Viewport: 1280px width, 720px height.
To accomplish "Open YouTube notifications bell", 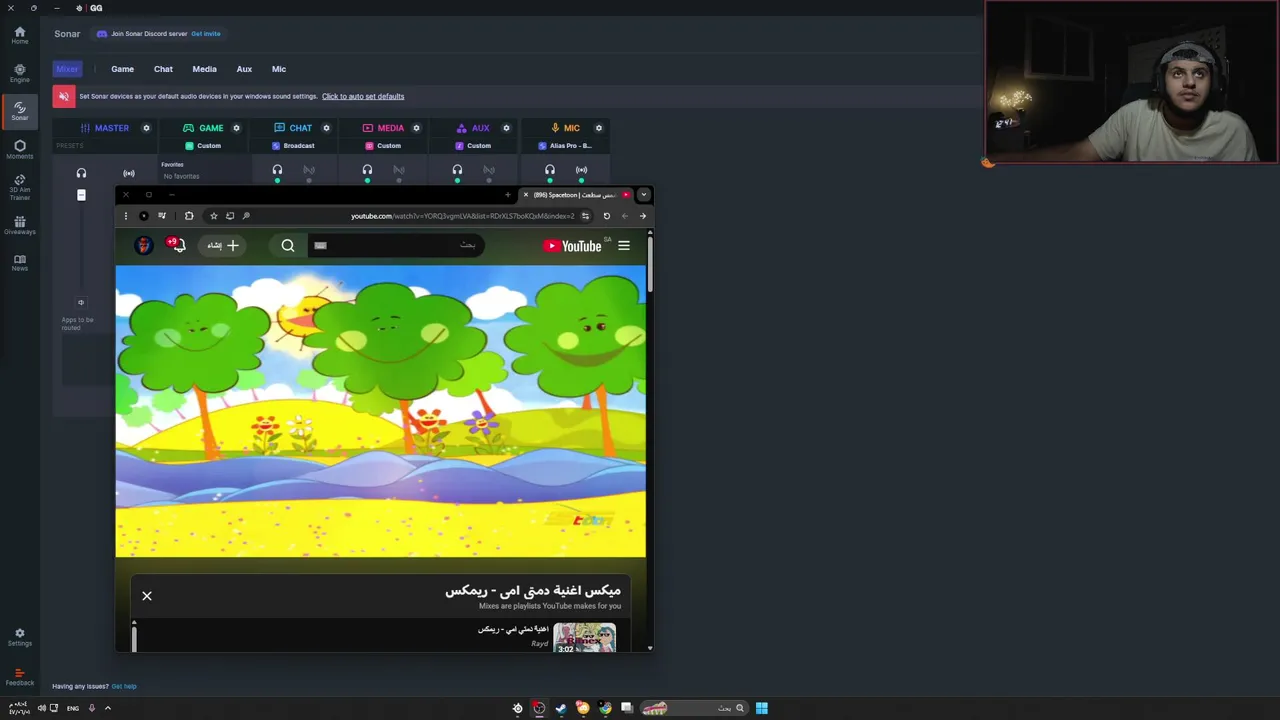I will coord(178,245).
